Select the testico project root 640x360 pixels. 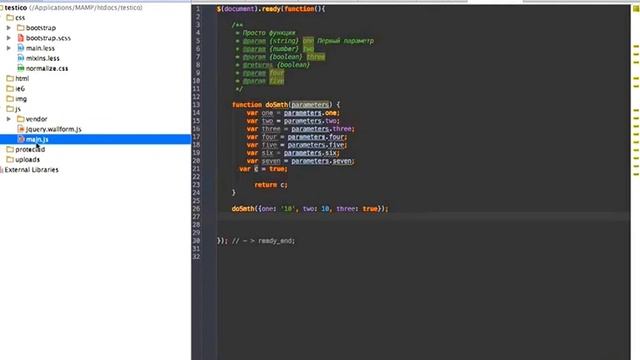pyautogui.click(x=16, y=8)
